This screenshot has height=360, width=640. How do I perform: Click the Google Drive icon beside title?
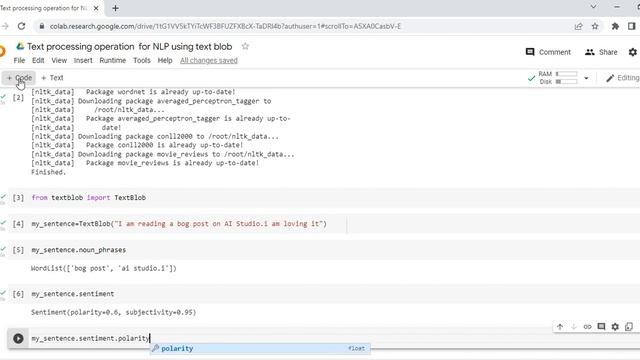click(20, 47)
